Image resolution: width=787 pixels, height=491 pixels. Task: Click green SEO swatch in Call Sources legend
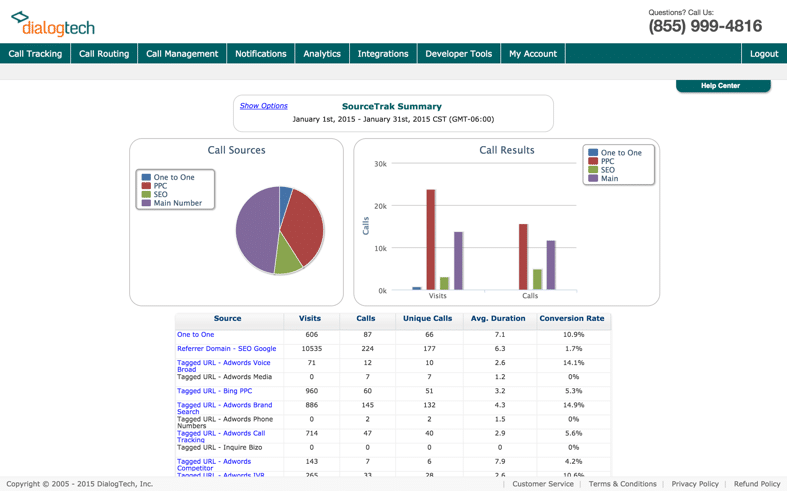coord(146,194)
